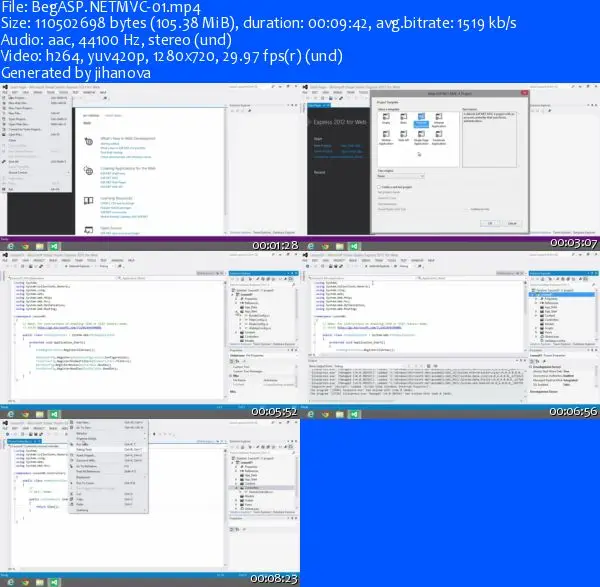
Task: Click Visual Studio icon in 00:03:07 frame taskbar
Action: [x=354, y=246]
